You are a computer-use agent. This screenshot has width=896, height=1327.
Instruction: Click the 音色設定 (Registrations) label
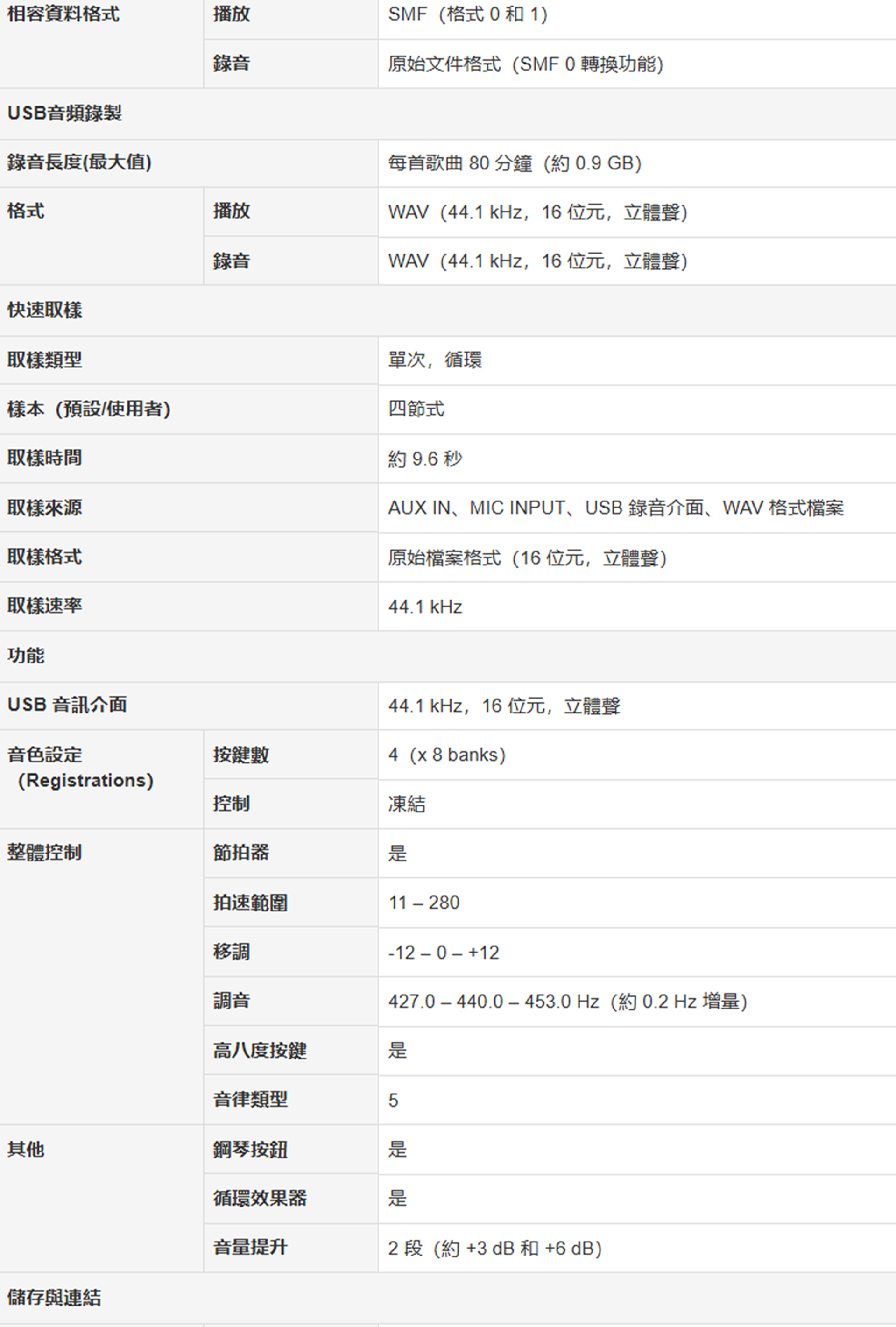pyautogui.click(x=80, y=768)
